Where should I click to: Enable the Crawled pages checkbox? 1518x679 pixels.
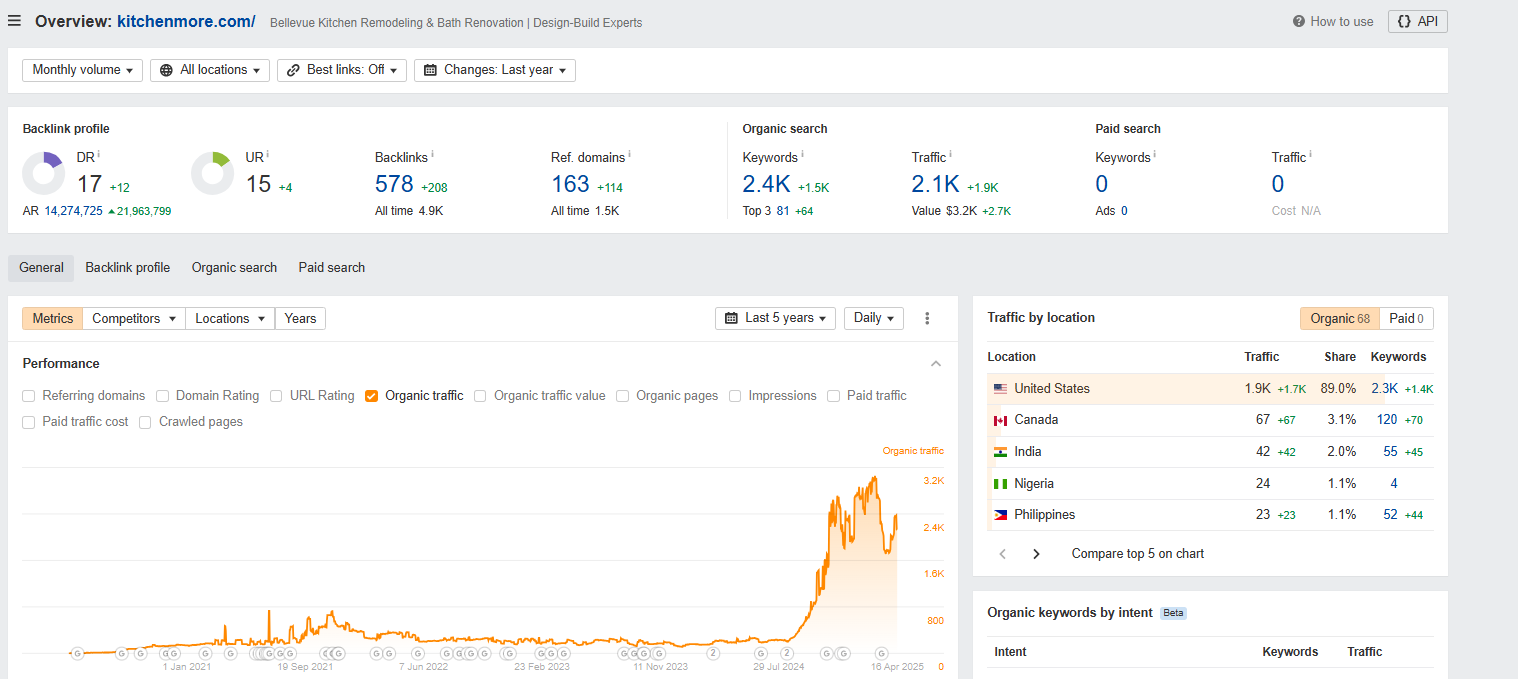point(145,422)
